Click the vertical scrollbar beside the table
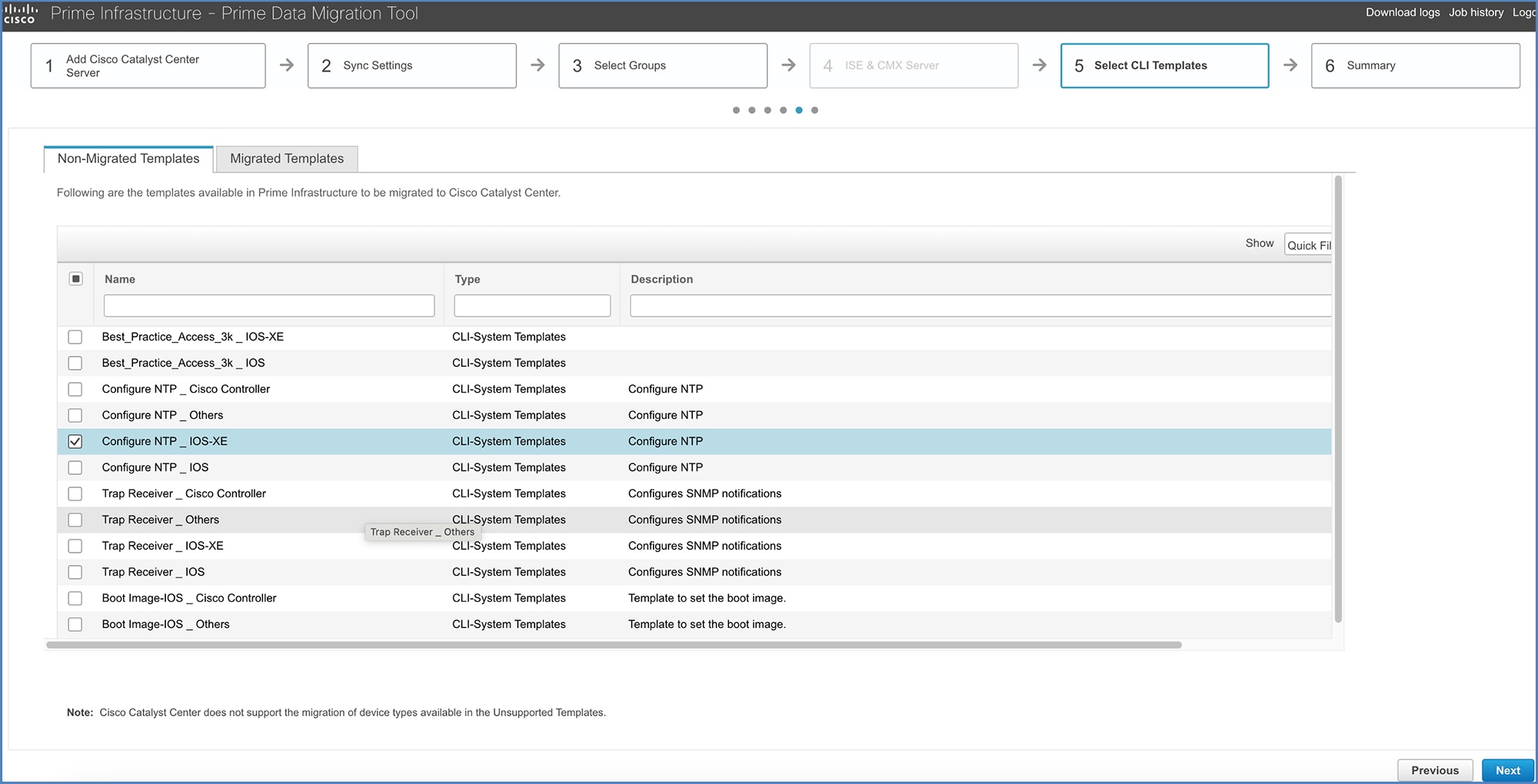Image resolution: width=1538 pixels, height=784 pixels. tap(1338, 400)
